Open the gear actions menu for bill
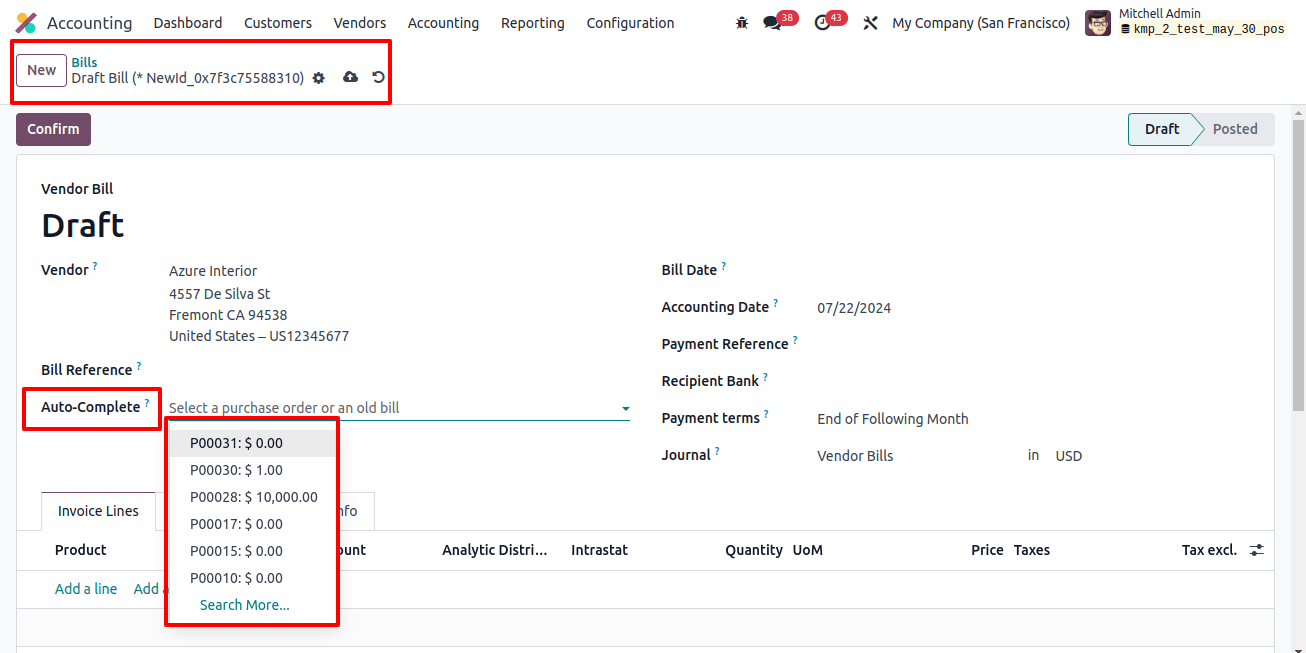1306x653 pixels. click(319, 78)
